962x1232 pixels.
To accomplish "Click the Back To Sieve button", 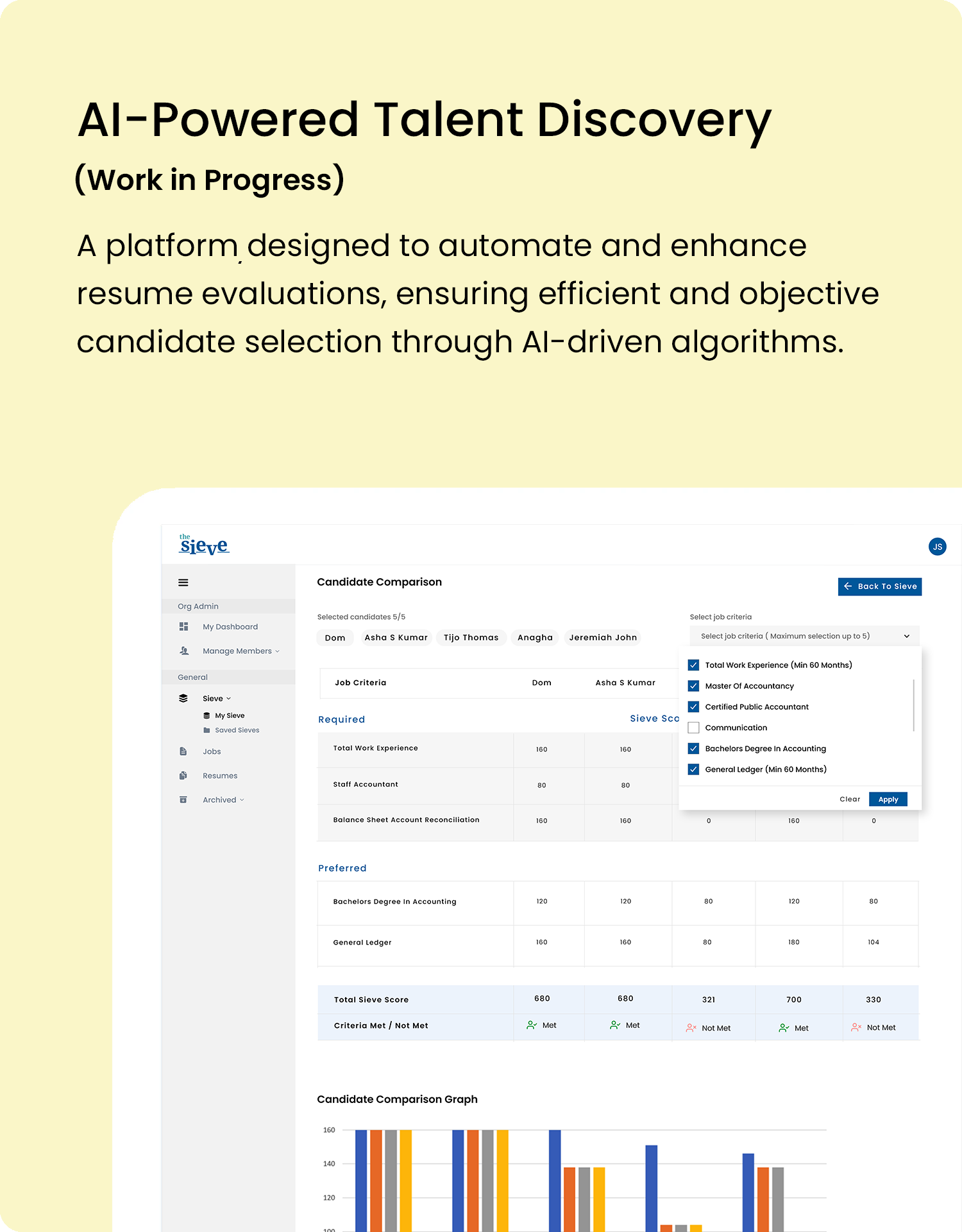I will point(879,586).
